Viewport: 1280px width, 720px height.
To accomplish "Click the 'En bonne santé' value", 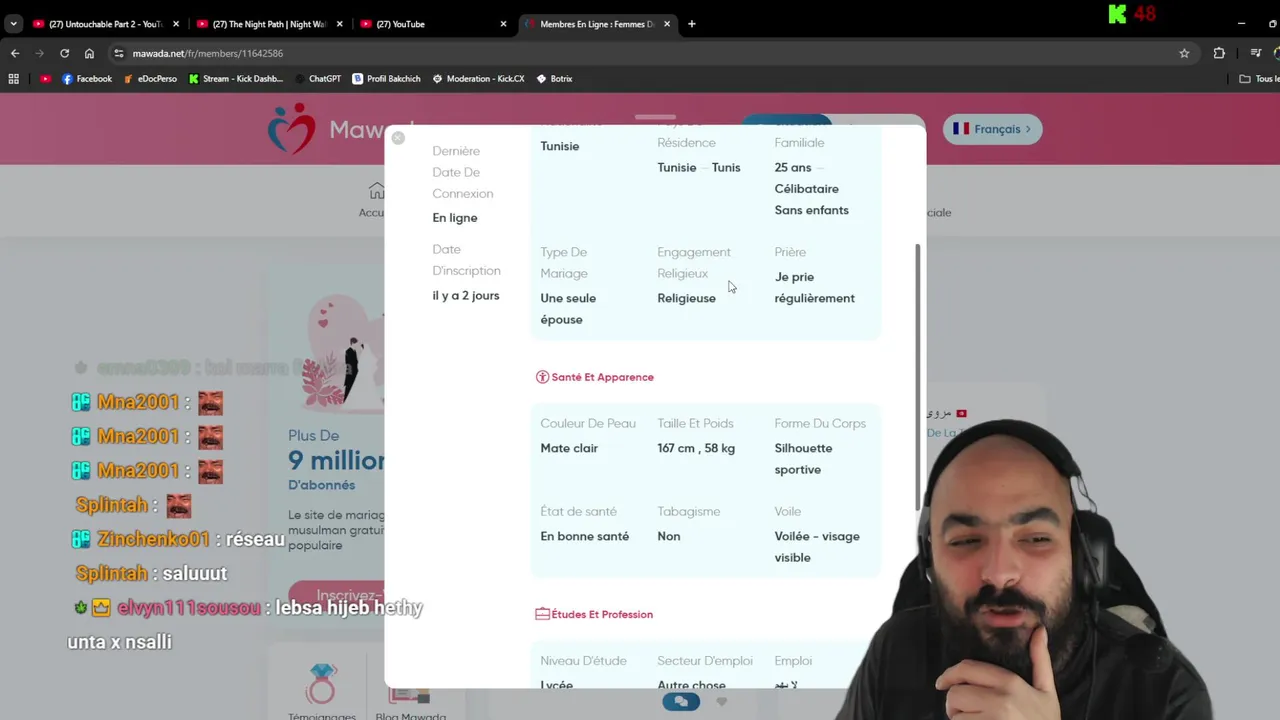I will point(585,536).
